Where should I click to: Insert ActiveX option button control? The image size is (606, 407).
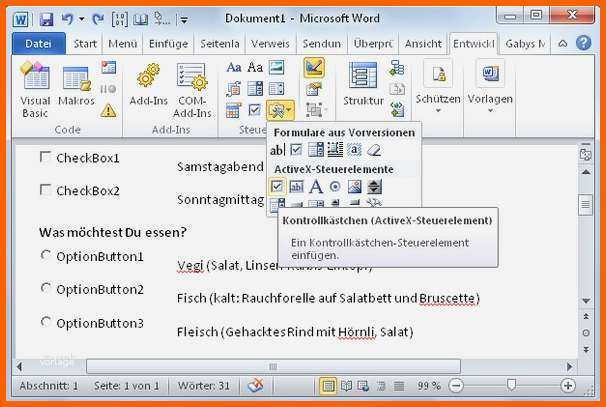coord(335,187)
